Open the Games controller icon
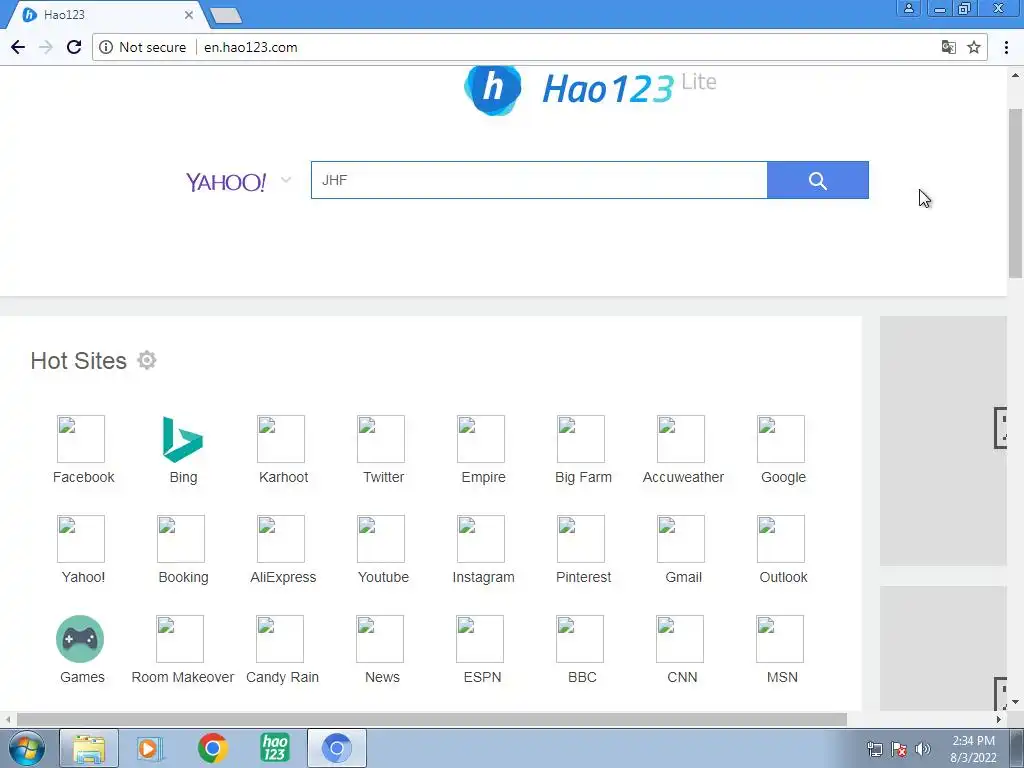 pos(80,639)
